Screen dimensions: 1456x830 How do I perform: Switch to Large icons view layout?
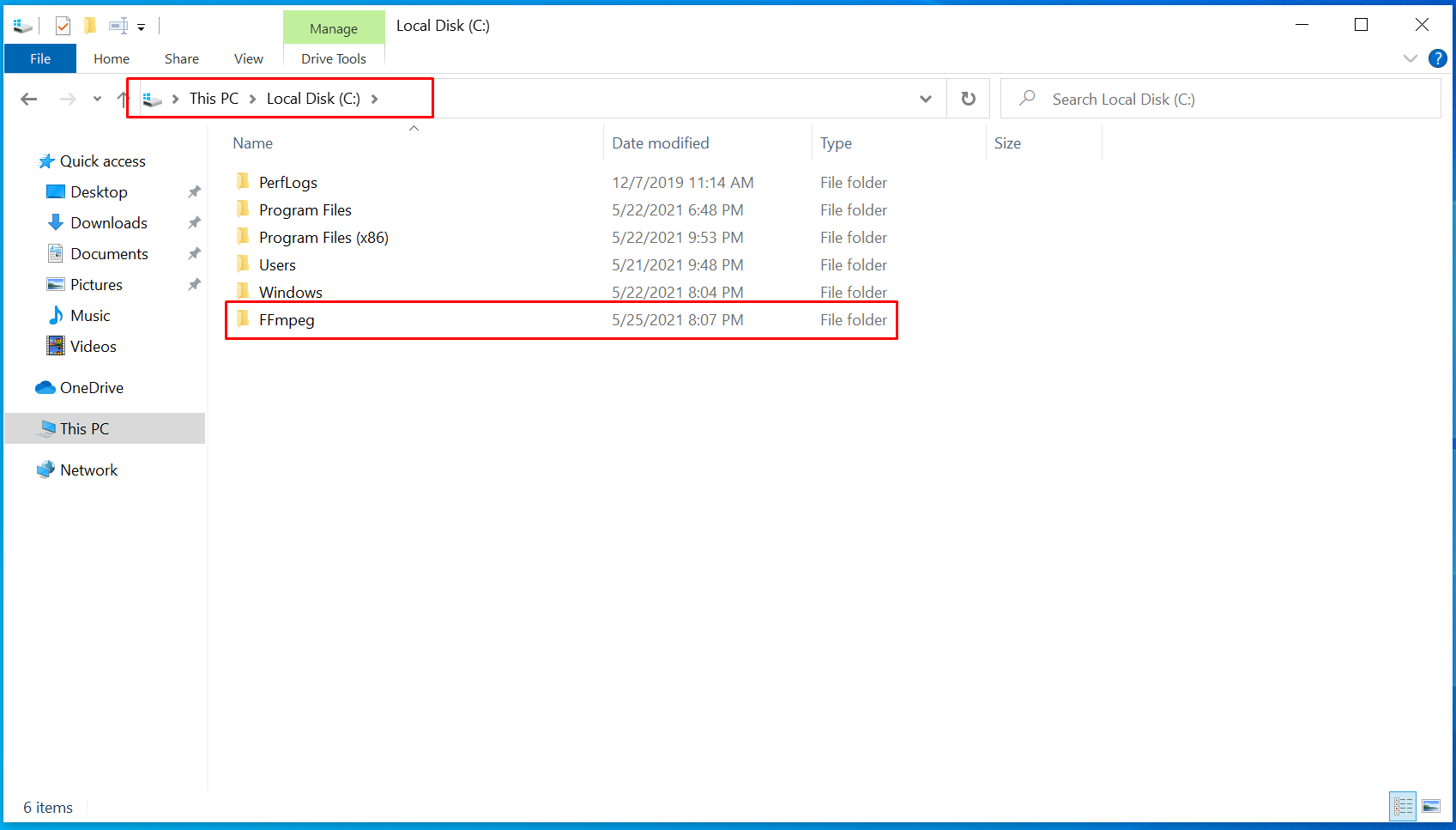(x=1431, y=806)
